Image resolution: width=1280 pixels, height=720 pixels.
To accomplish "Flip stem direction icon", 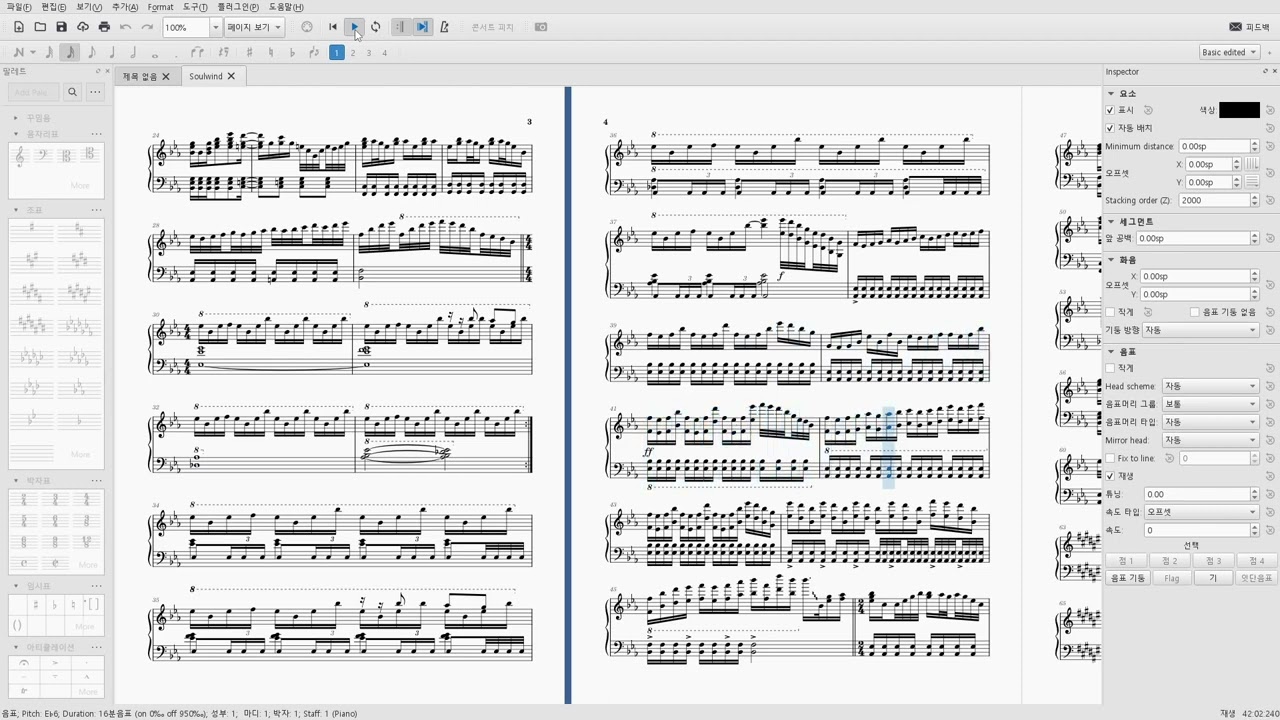I will pos(314,52).
